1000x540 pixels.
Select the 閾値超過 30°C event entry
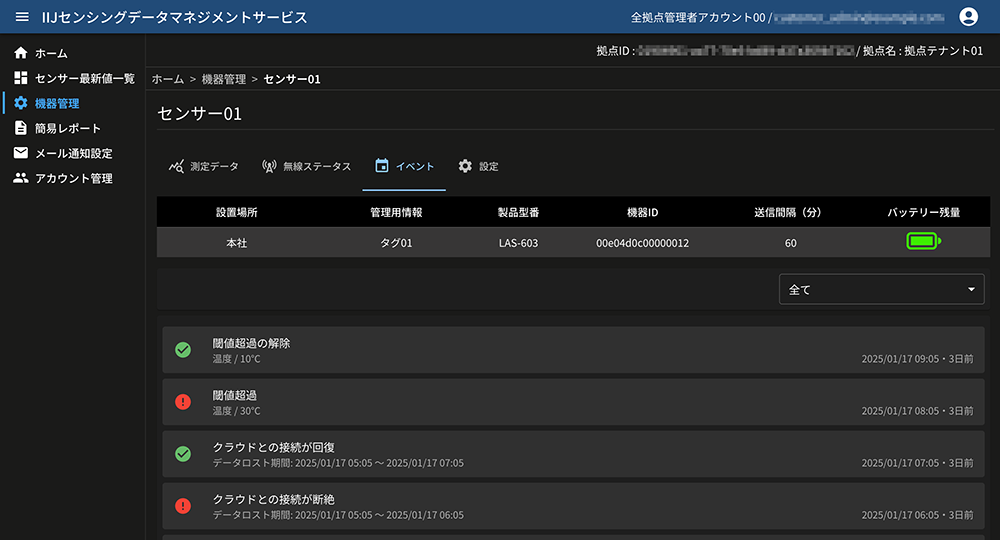coord(572,402)
